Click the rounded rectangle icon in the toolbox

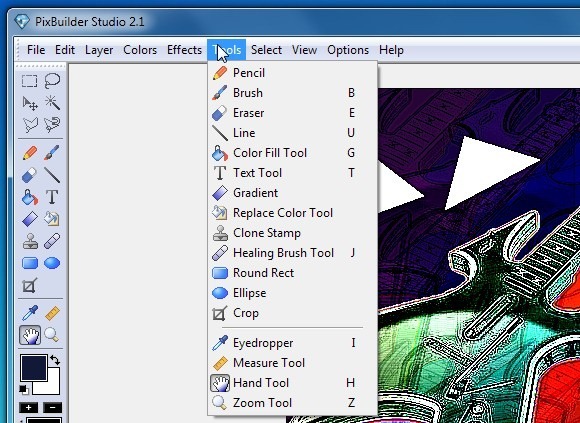pyautogui.click(x=30, y=263)
